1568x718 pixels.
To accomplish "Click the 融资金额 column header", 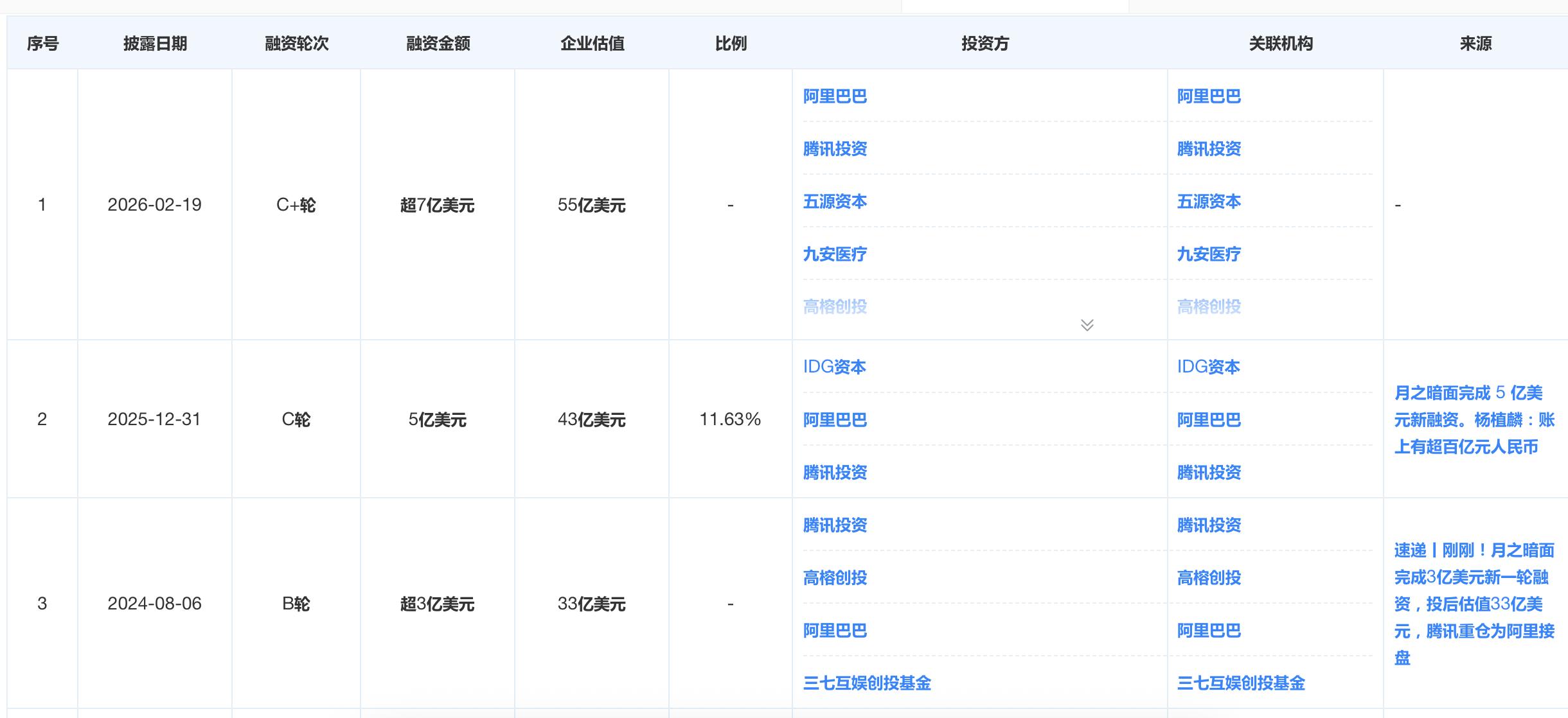I will pos(438,44).
